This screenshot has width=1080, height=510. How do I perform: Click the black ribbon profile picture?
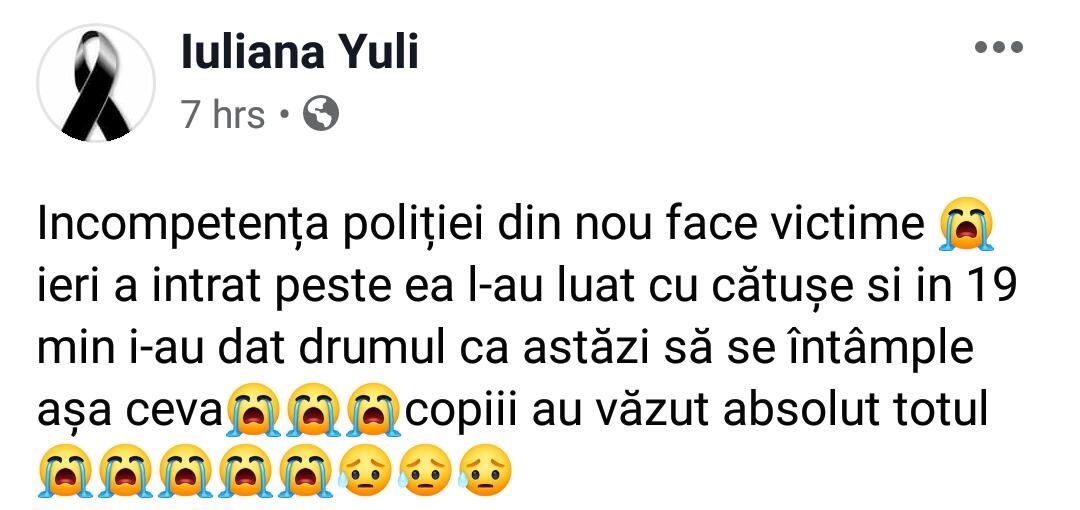[96, 83]
